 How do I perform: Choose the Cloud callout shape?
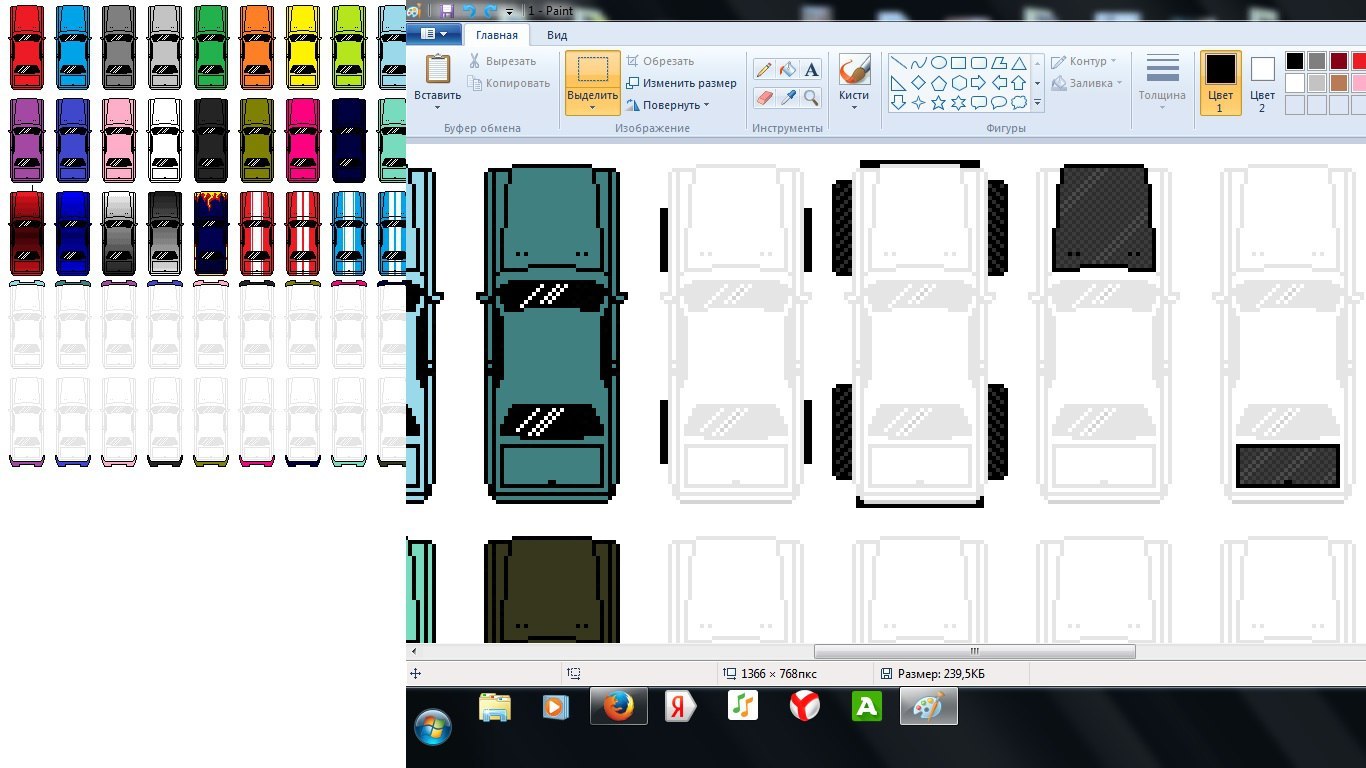coord(1019,103)
